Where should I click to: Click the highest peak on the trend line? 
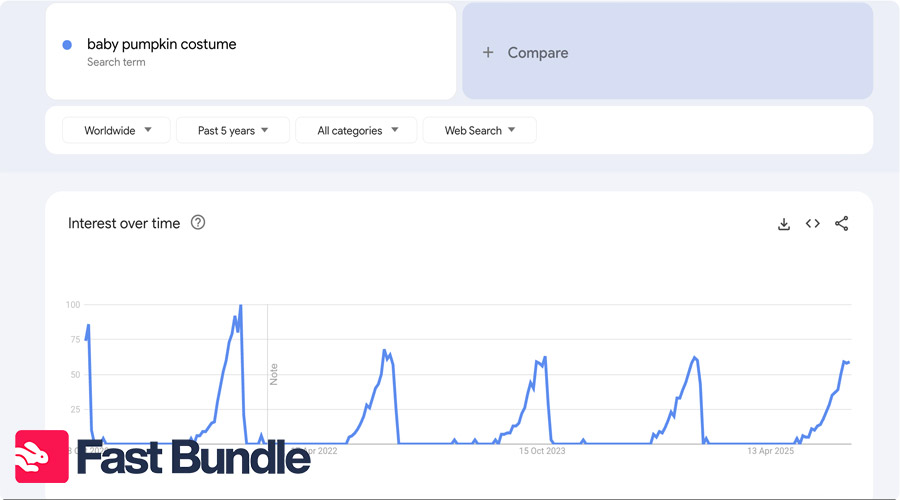coord(240,306)
